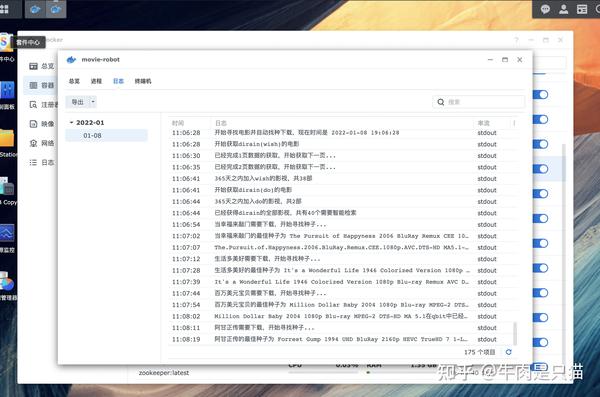
Task: Click Log icon in Docker sidebar
Action: click(x=34, y=162)
